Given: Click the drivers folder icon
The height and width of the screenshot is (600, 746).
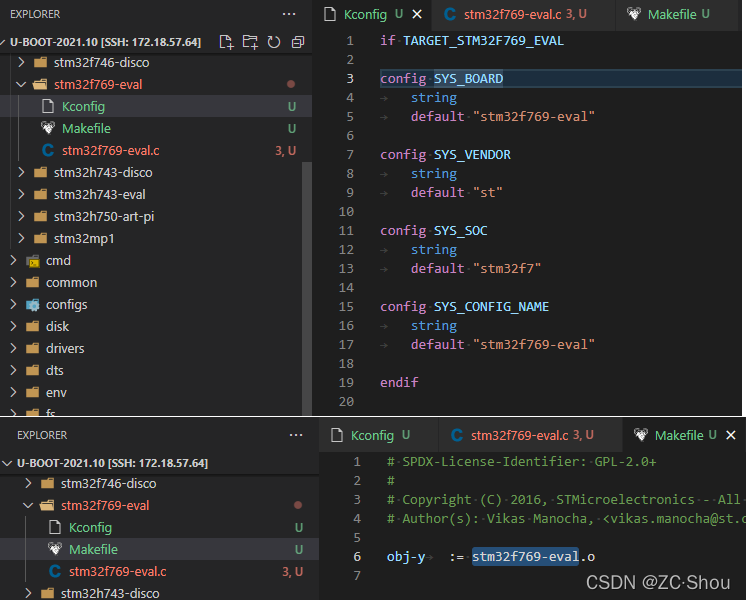Looking at the screenshot, I should coord(33,348).
